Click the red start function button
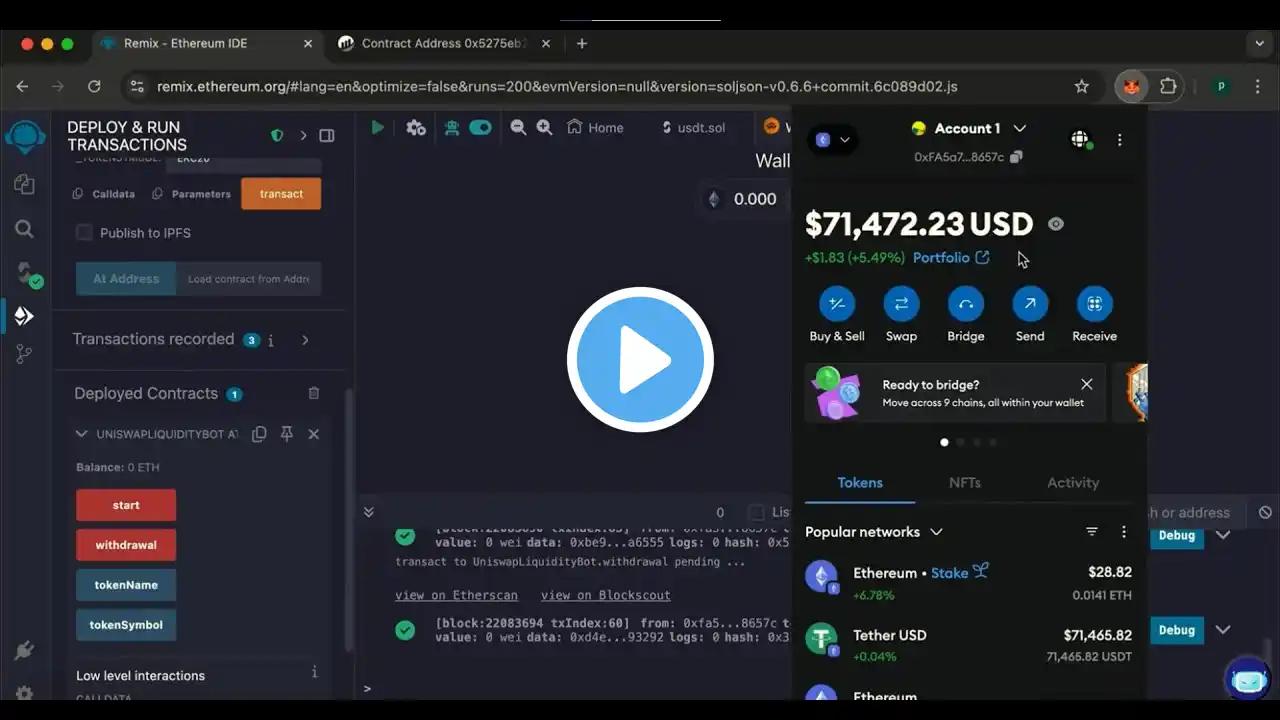1280x720 pixels. tap(126, 505)
